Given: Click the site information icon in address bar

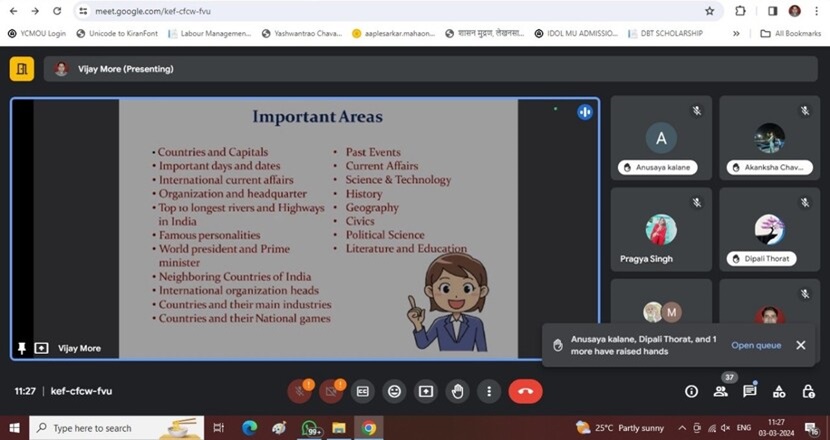Looking at the screenshot, I should pyautogui.click(x=83, y=11).
